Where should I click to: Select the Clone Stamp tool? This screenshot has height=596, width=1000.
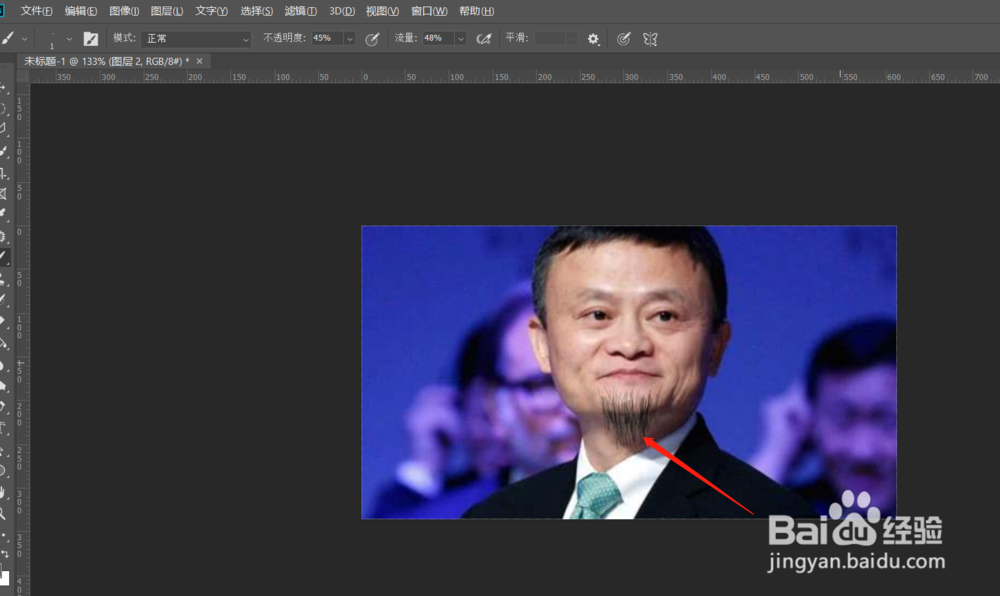point(3,279)
